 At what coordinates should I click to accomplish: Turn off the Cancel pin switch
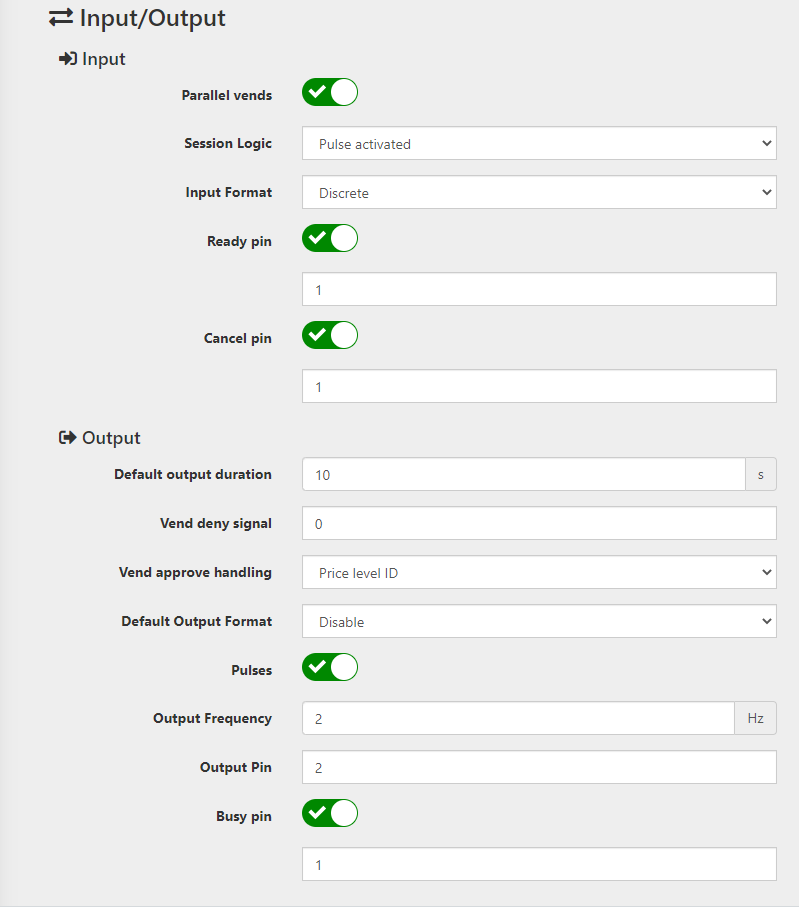click(330, 335)
